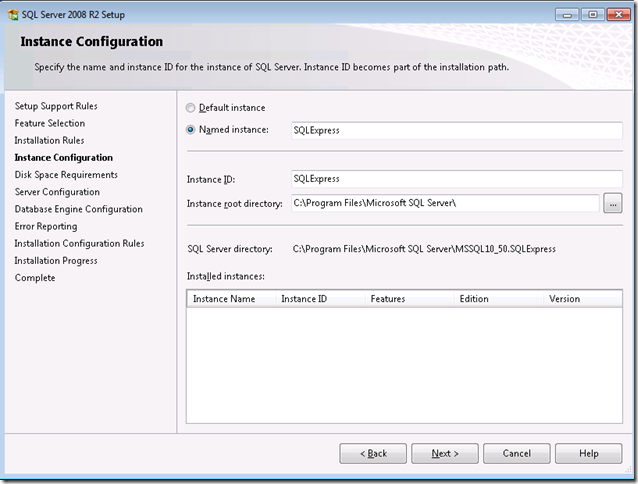Click the Features column header
638x484 pixels.
pyautogui.click(x=409, y=299)
